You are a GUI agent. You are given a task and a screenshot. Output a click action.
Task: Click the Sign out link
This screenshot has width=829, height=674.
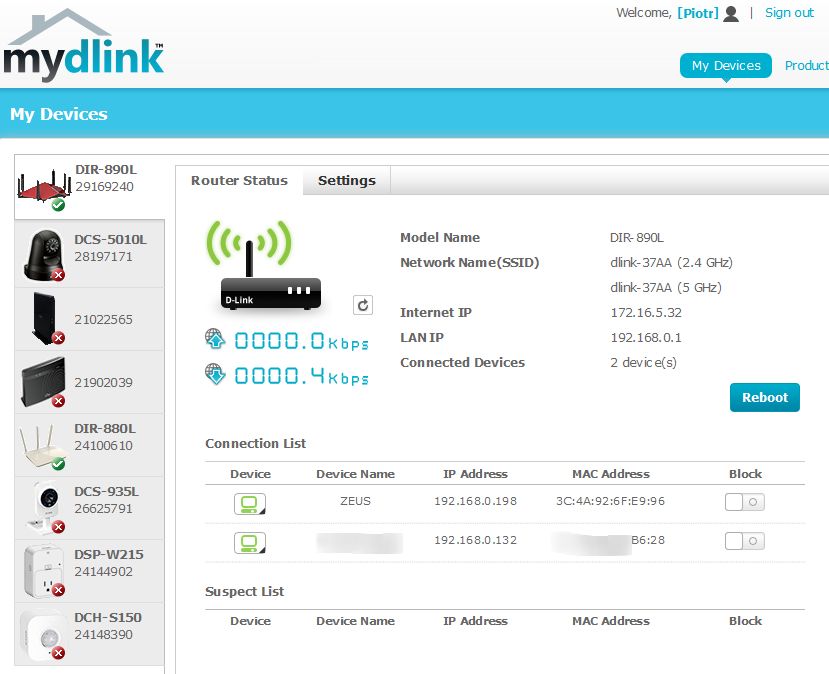click(789, 13)
